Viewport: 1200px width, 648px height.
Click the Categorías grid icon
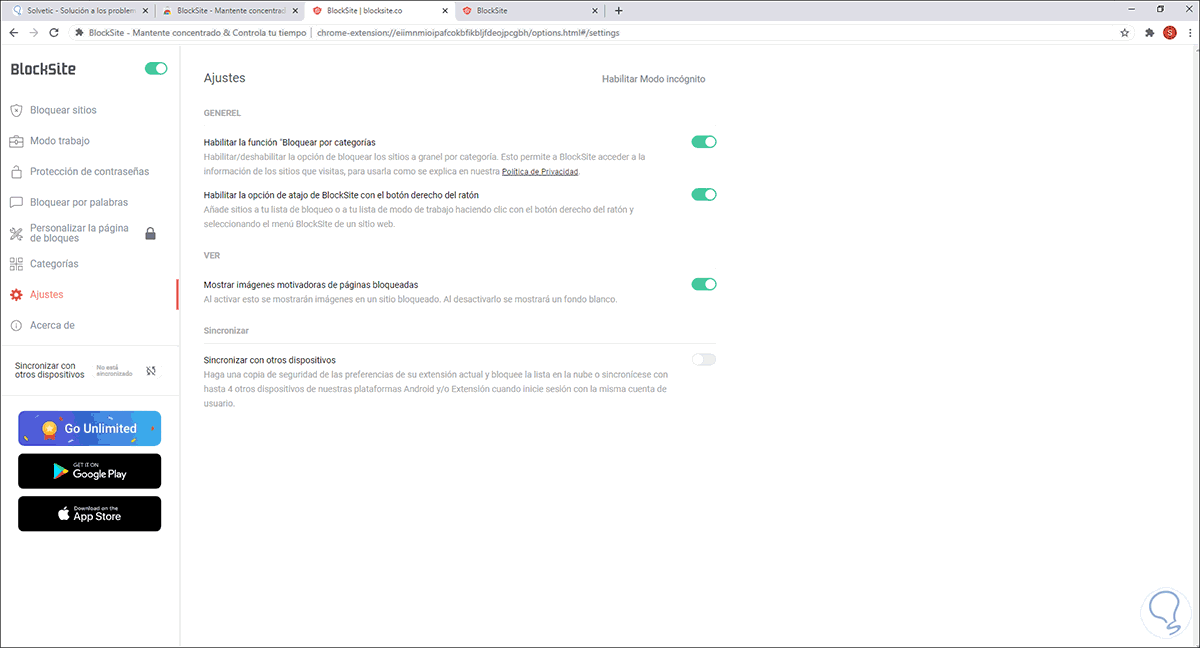point(16,264)
